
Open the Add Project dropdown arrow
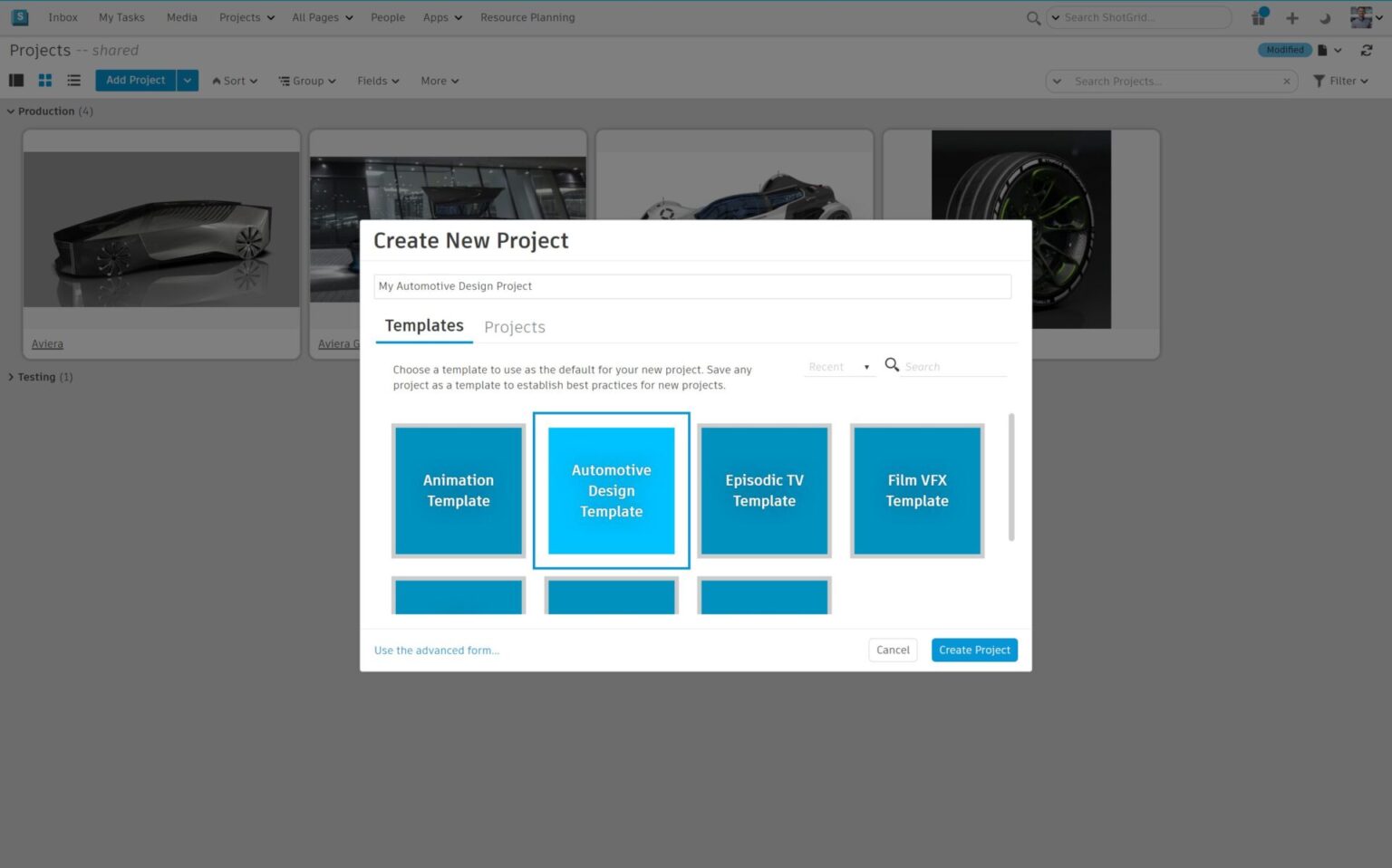(187, 80)
